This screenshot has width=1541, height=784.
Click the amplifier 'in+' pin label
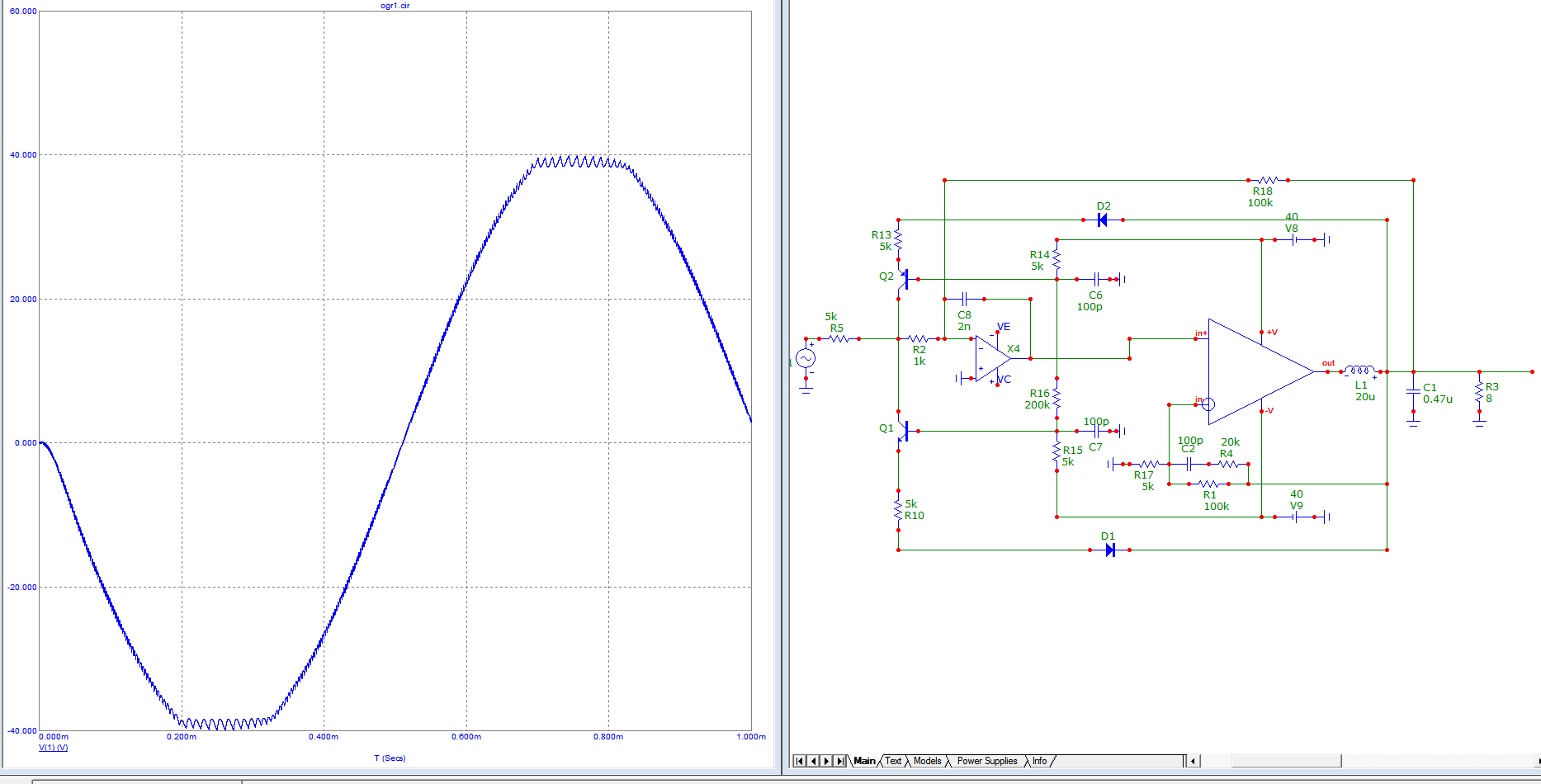[x=1201, y=333]
